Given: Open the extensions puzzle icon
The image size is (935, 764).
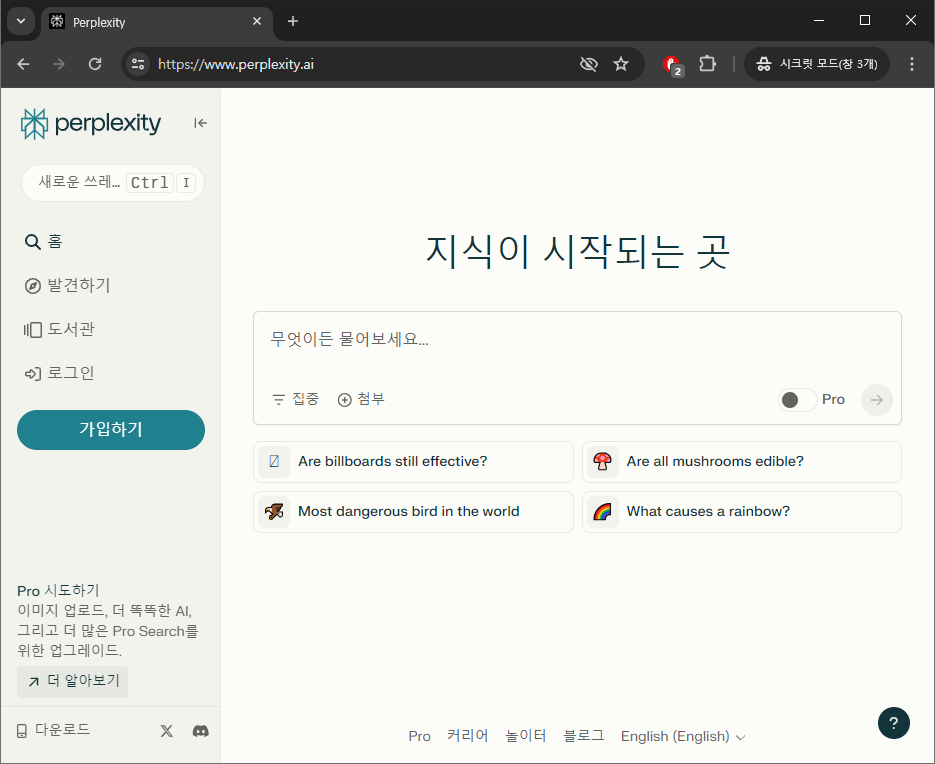Looking at the screenshot, I should click(x=707, y=63).
